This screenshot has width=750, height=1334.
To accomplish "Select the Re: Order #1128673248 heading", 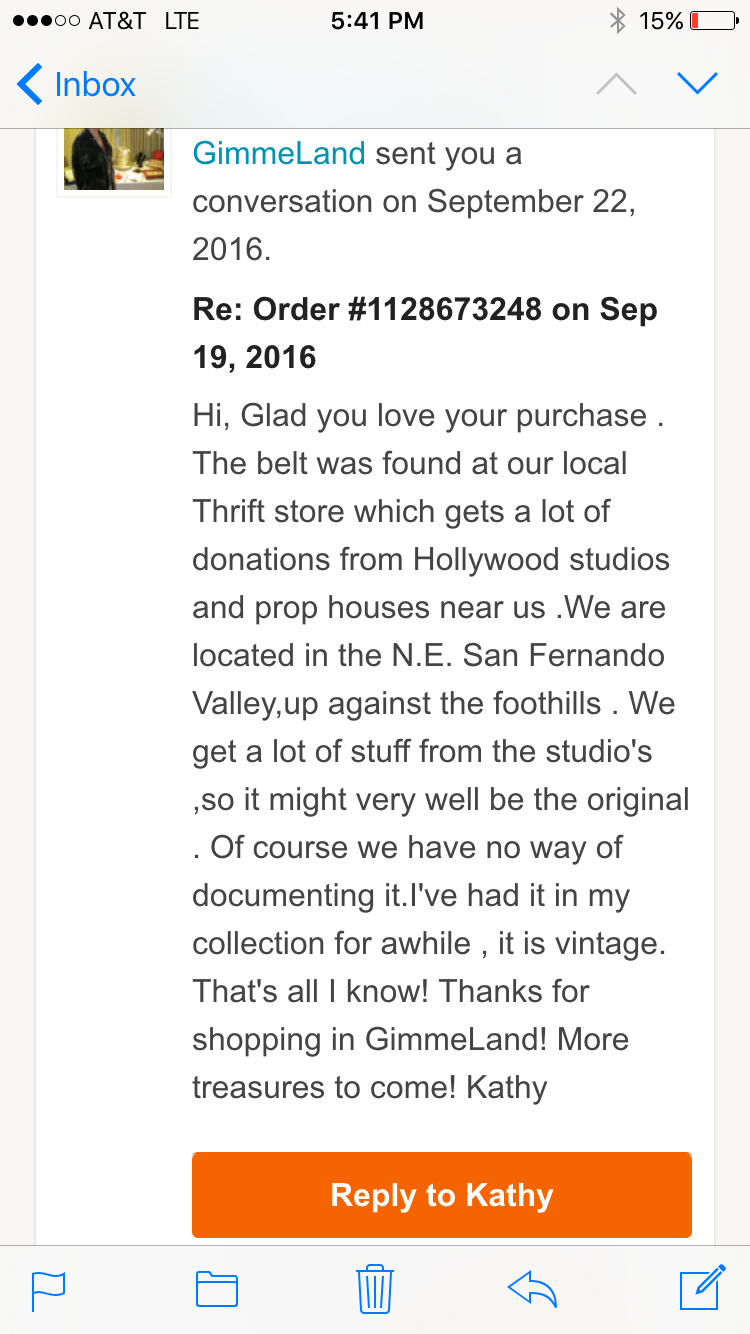I will pos(425,333).
